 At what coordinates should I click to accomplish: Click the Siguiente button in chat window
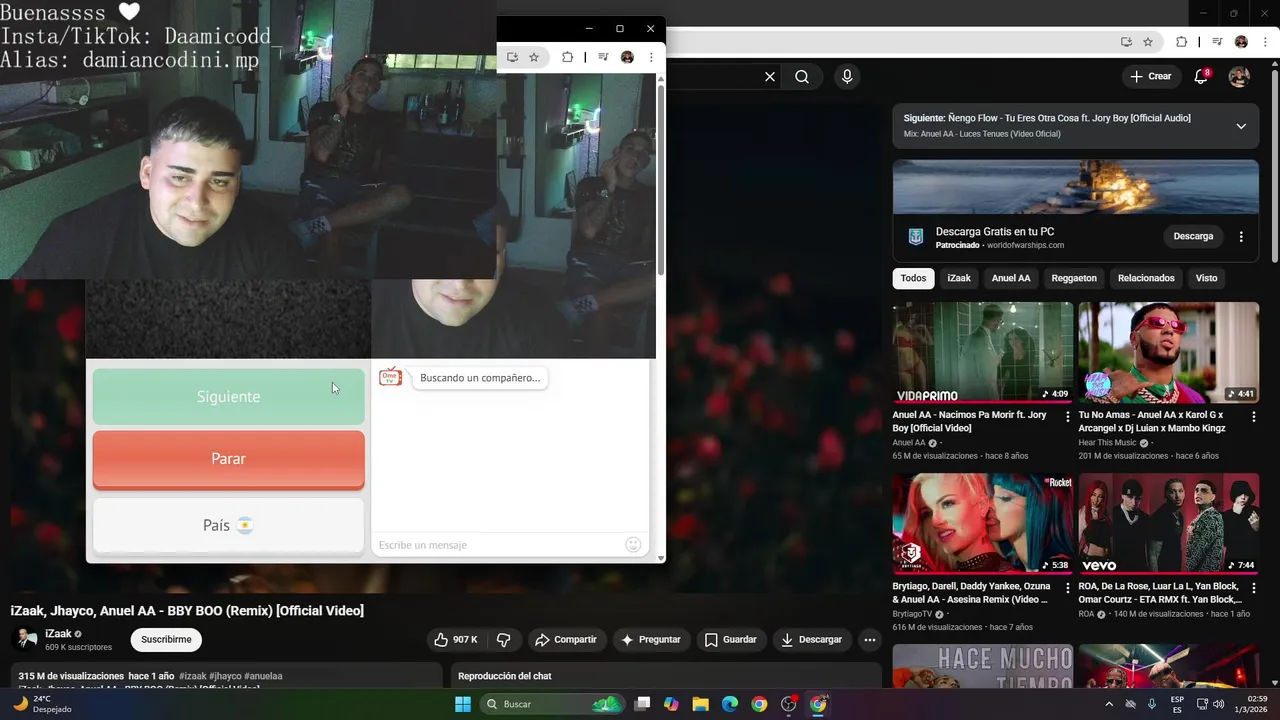pyautogui.click(x=228, y=397)
